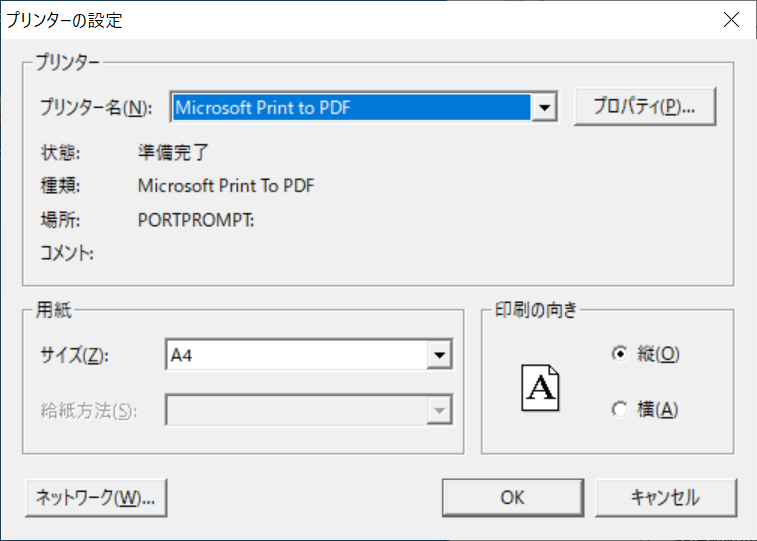757x541 pixels.
Task: Close the プリンターの設定 dialog
Action: [731, 20]
